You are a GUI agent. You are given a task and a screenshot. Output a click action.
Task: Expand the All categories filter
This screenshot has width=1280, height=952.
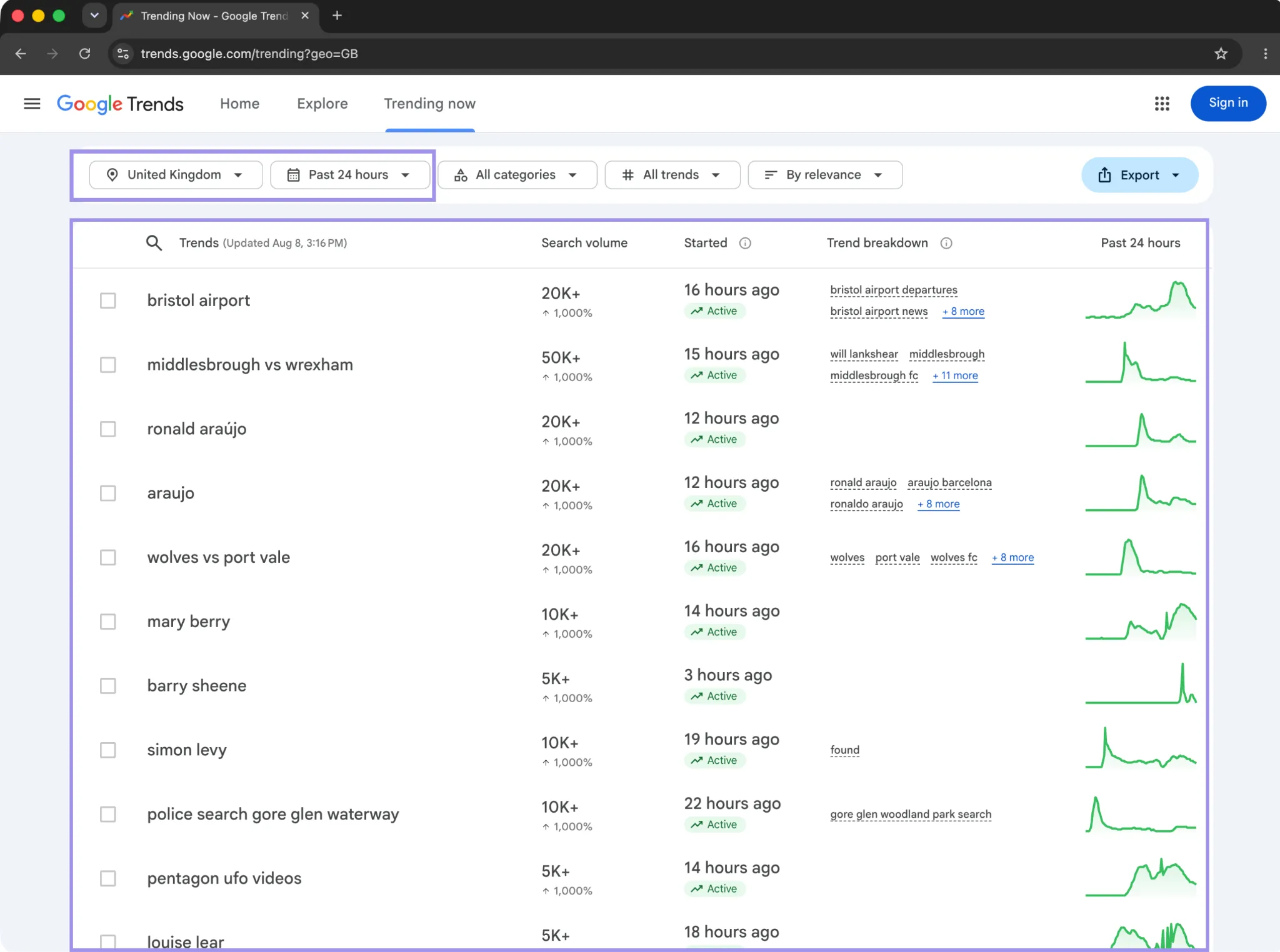517,175
